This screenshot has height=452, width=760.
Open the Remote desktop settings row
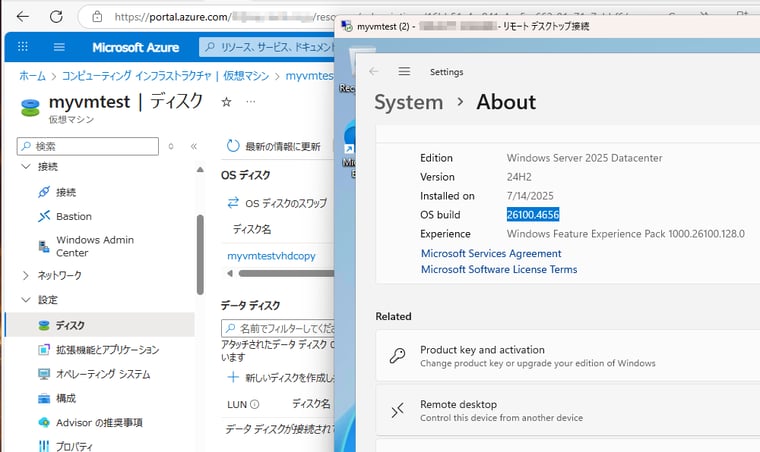coord(568,411)
